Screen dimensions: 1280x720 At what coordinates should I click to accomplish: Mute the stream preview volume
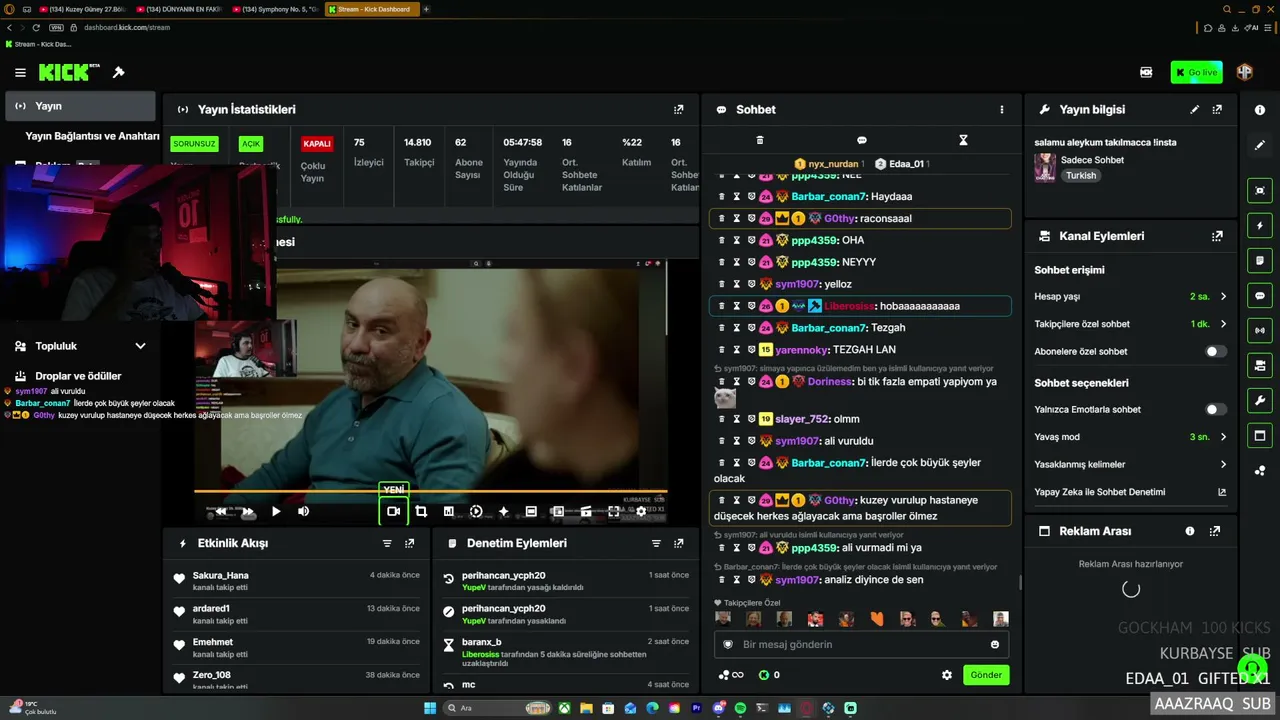pos(304,512)
